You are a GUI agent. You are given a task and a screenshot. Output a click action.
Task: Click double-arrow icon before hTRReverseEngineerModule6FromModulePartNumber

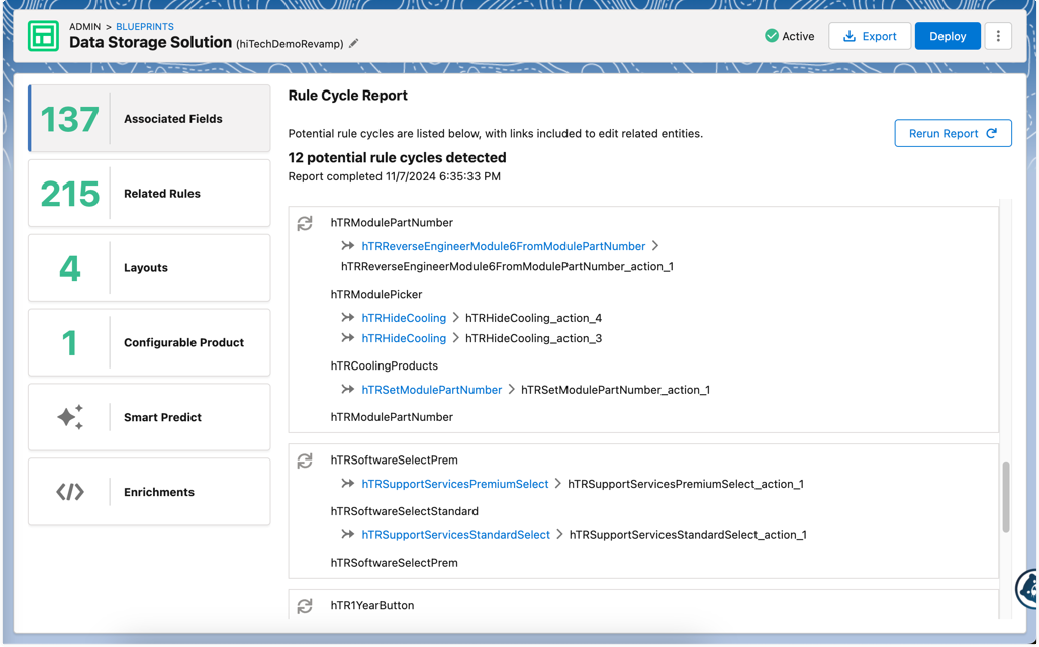point(347,246)
